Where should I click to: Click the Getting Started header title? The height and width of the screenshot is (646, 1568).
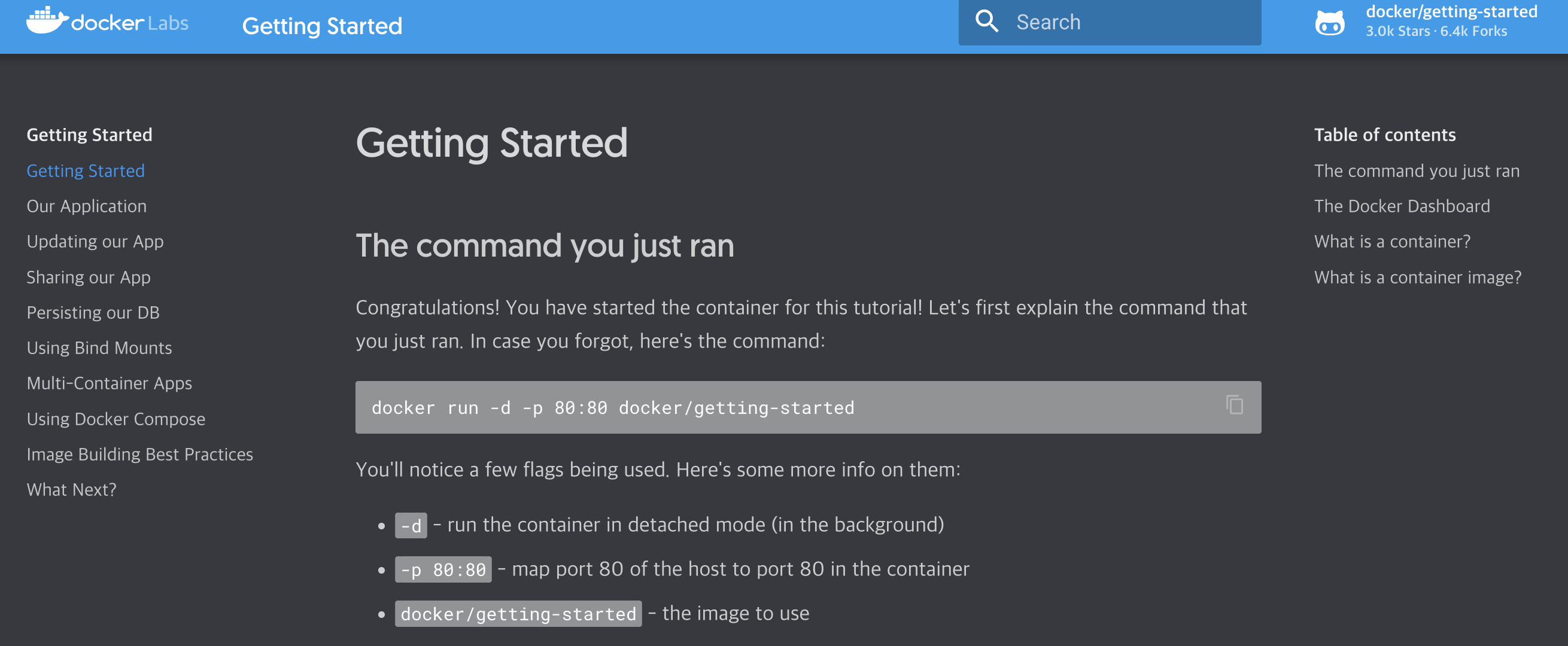pos(321,26)
